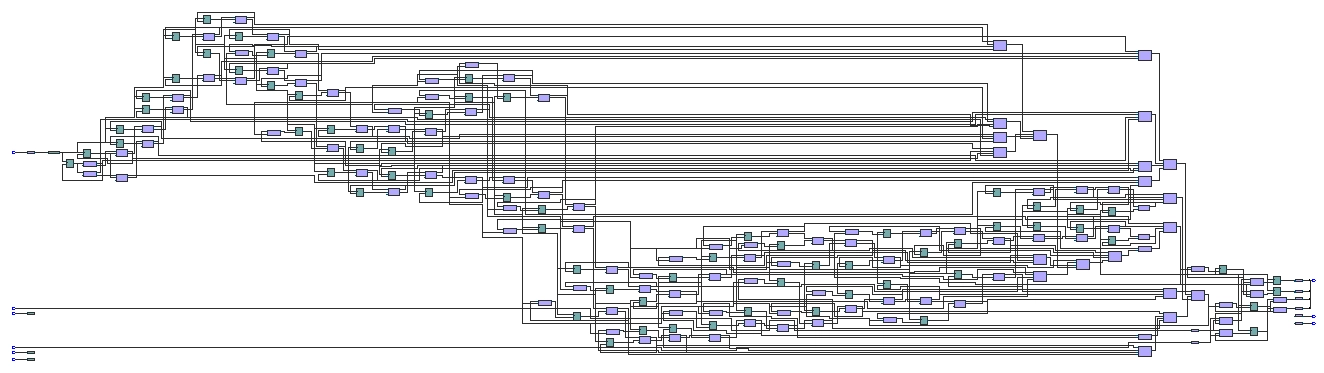The width and height of the screenshot is (1324, 373).
Task: Click the upper-left input port feeding the first chain
Action: [x=13, y=152]
